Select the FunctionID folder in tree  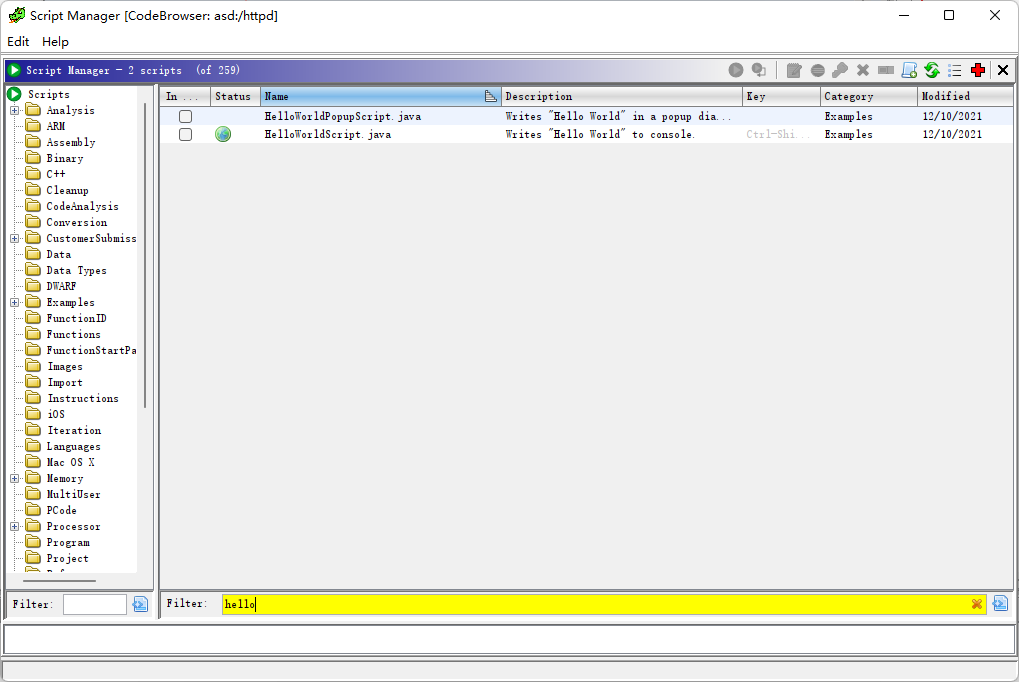click(x=77, y=319)
